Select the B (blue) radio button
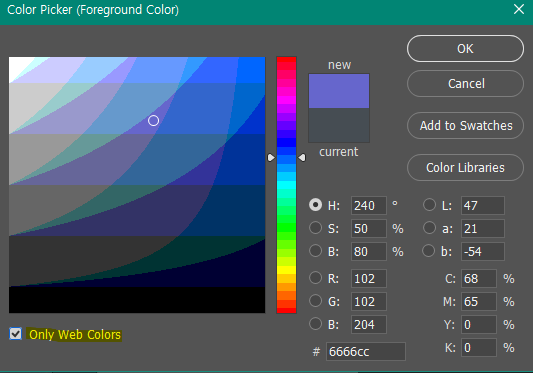The image size is (533, 373). click(315, 324)
